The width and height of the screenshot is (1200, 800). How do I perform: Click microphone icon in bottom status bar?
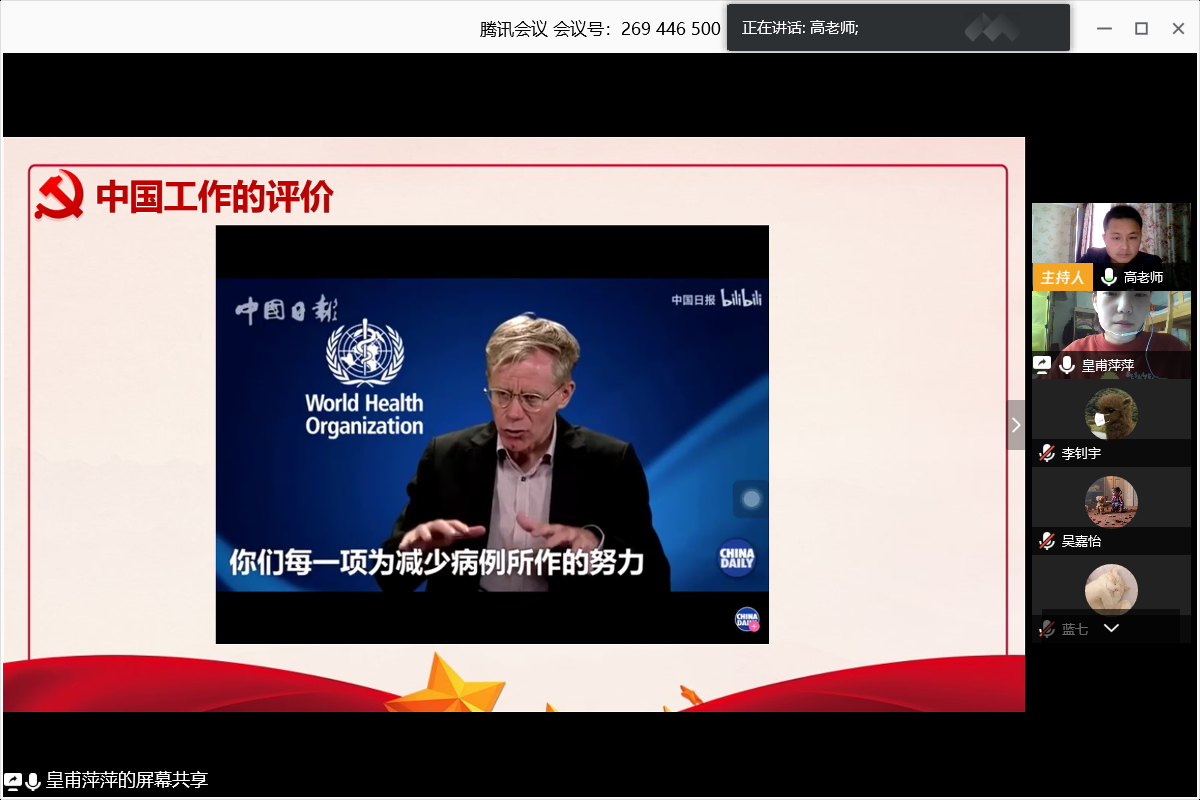tap(33, 780)
